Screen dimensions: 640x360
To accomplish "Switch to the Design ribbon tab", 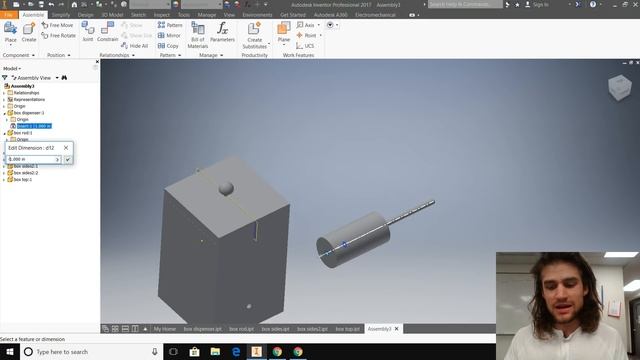I will coord(85,15).
